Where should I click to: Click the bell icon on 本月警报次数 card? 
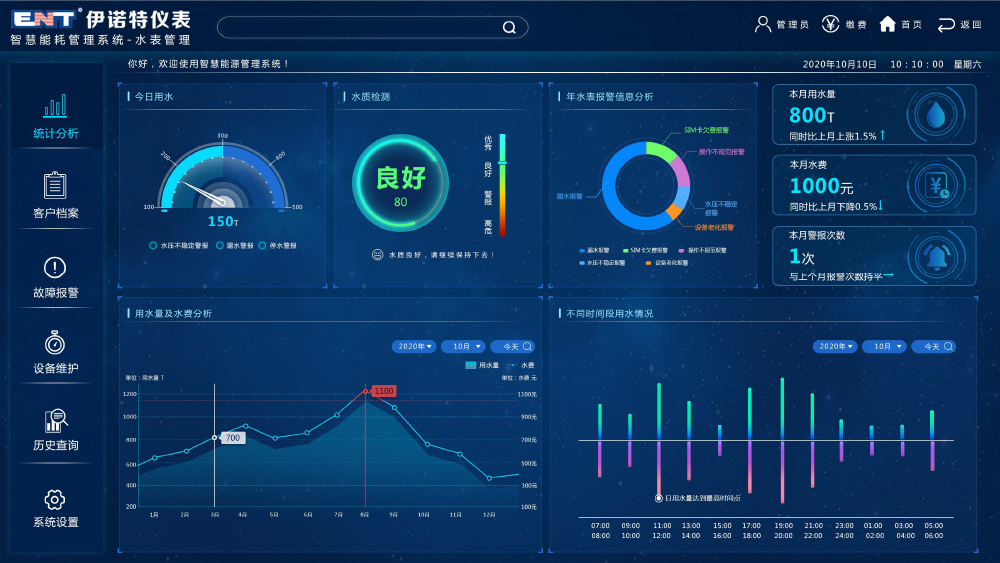point(938,258)
